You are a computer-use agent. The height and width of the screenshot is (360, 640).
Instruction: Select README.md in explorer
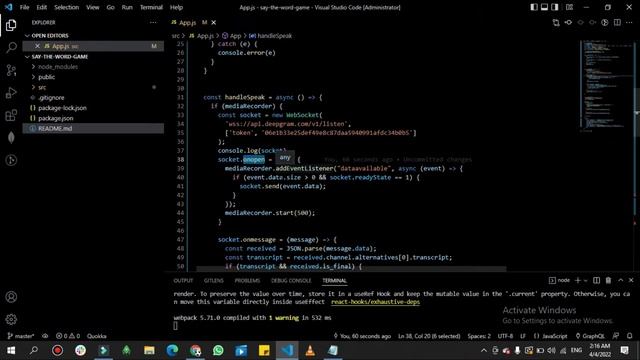click(93, 128)
